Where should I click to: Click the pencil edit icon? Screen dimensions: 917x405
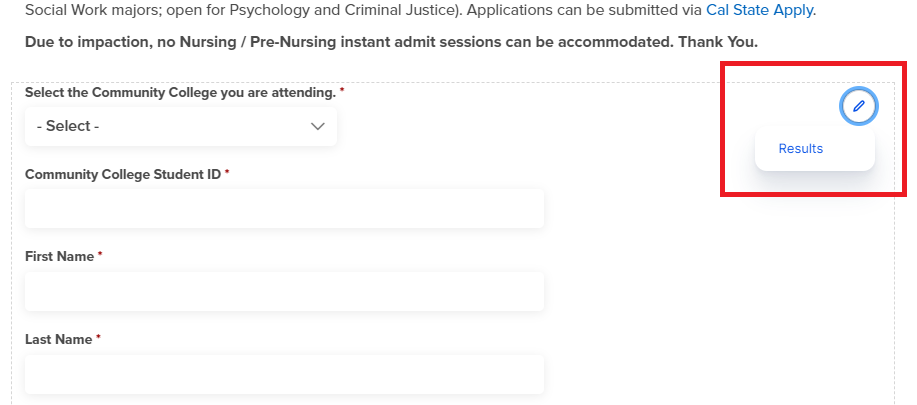(858, 106)
